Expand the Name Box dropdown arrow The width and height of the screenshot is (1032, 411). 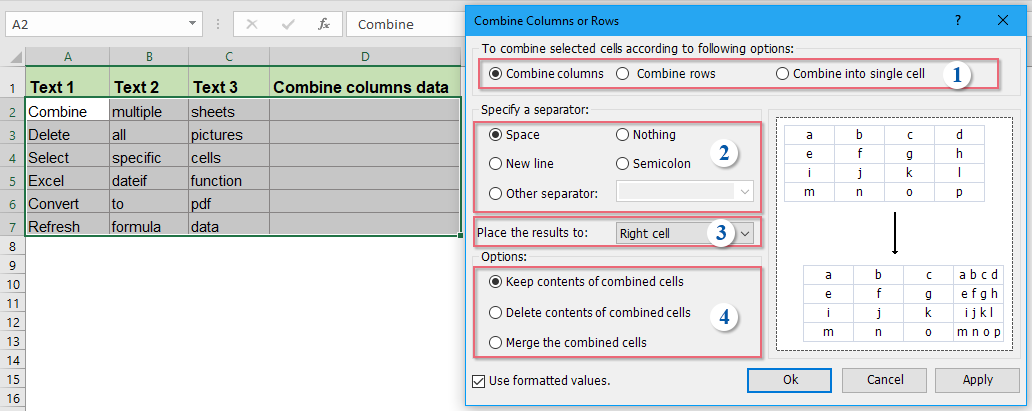[x=193, y=24]
